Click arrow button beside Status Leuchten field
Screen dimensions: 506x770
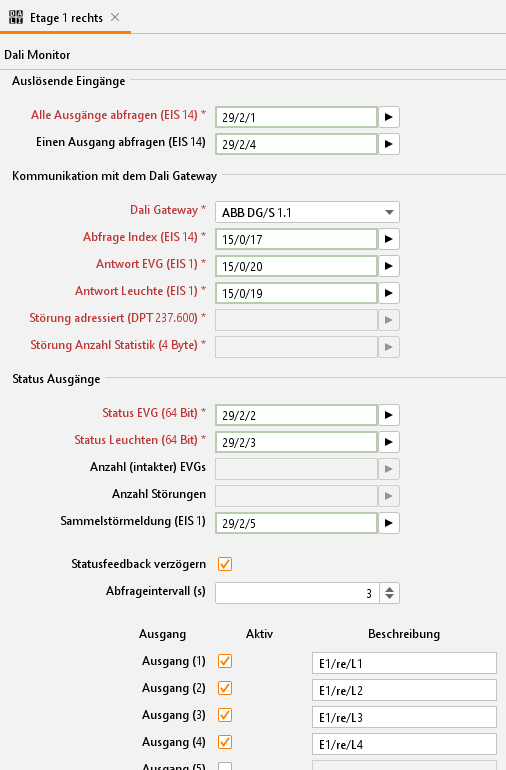389,442
